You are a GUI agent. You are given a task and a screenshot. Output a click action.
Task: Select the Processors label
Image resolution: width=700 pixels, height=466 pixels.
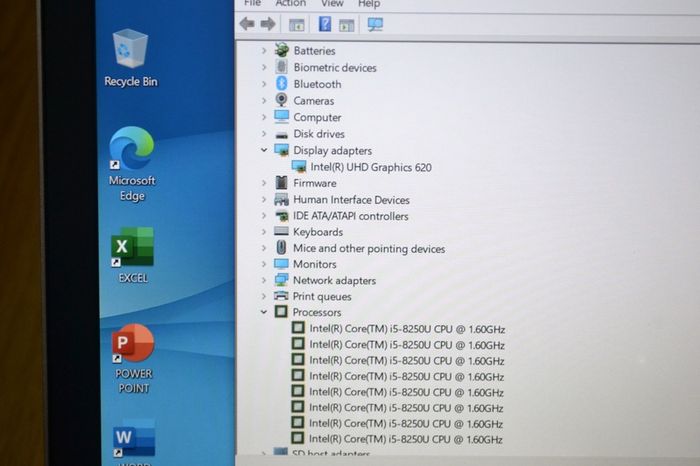[x=317, y=312]
